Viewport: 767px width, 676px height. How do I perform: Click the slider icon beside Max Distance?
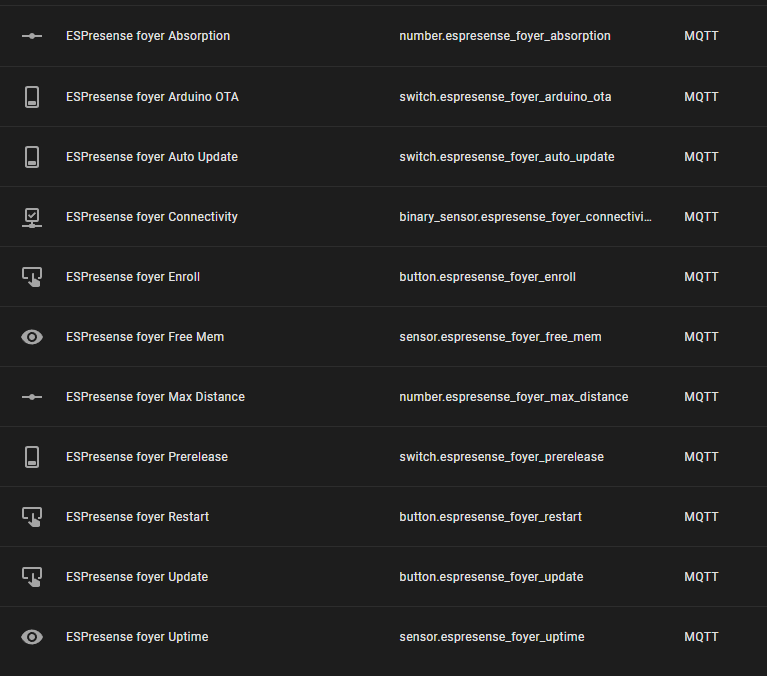32,397
